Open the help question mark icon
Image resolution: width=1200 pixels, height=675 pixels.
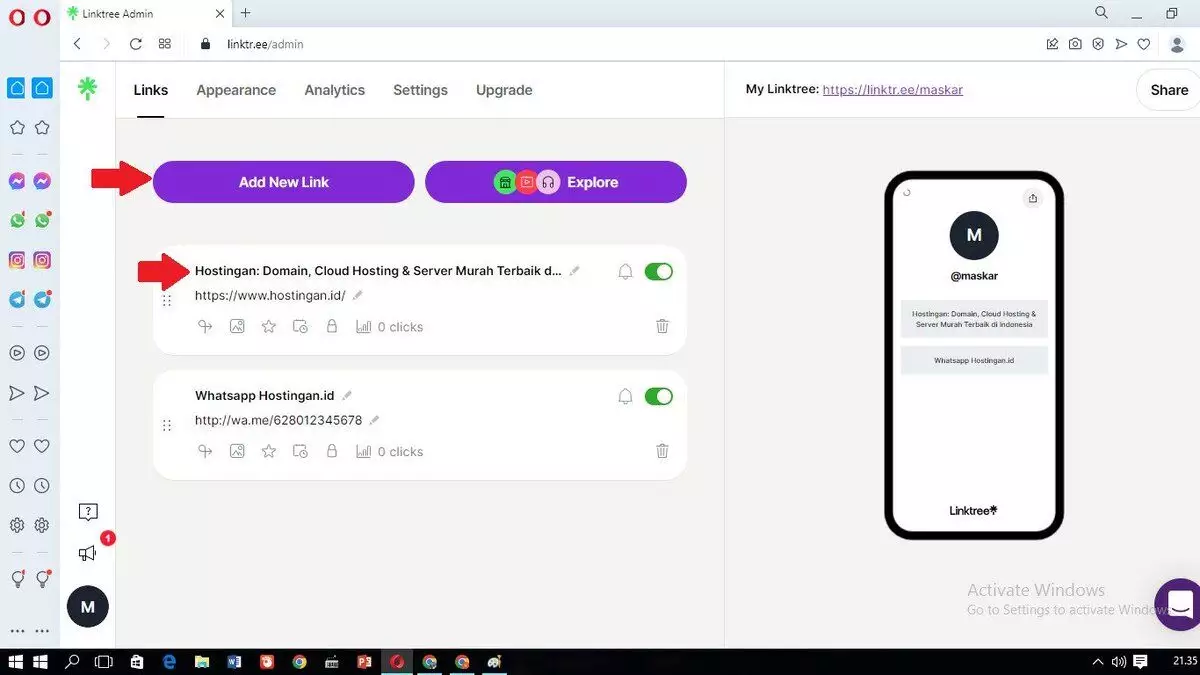88,512
